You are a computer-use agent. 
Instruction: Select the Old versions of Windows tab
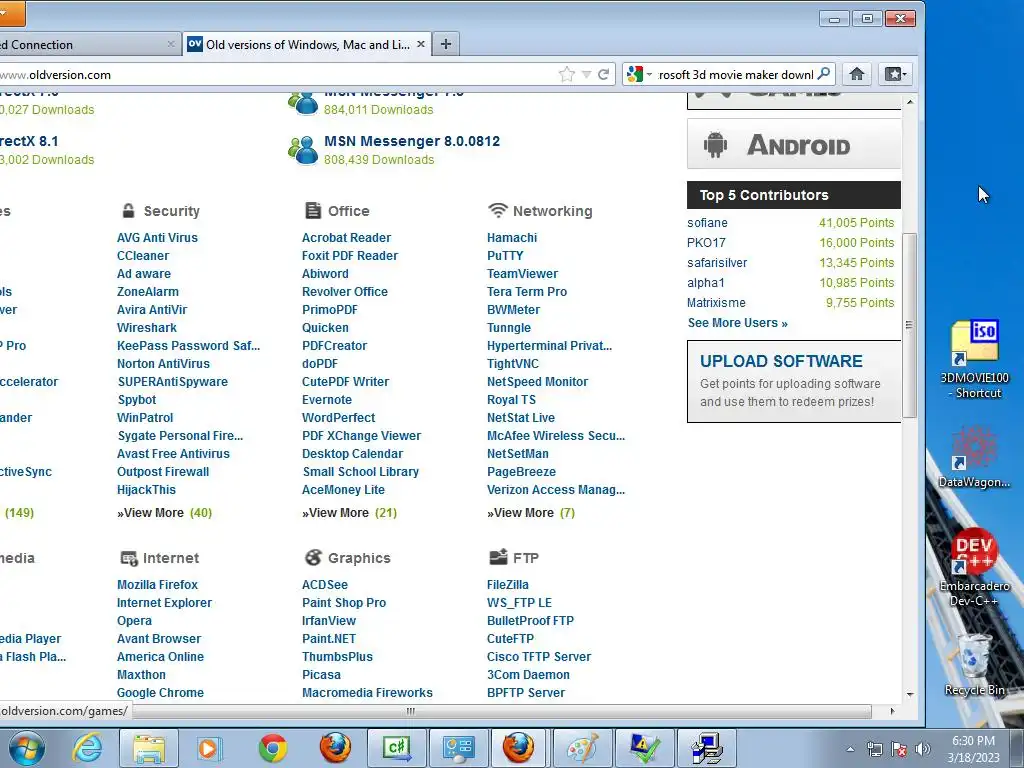307,44
